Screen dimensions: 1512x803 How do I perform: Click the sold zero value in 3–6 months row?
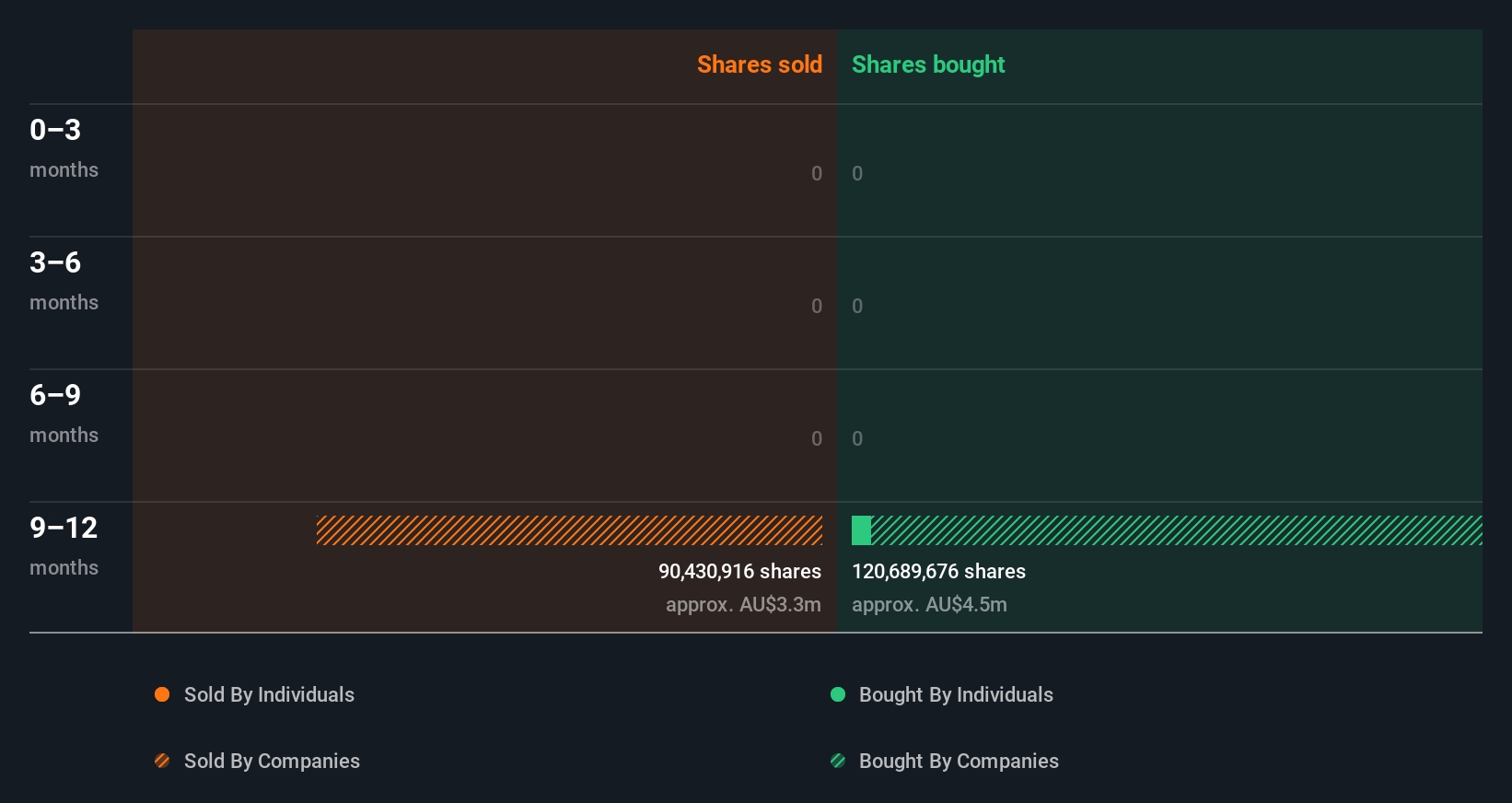coord(817,306)
